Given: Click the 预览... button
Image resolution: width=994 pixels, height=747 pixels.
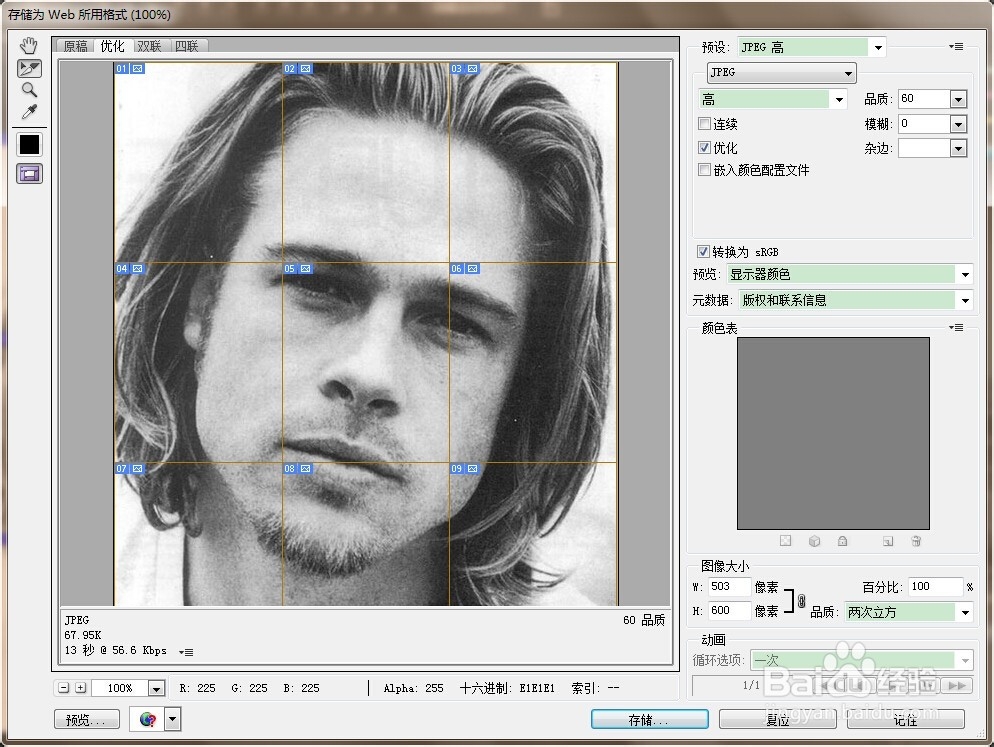Looking at the screenshot, I should (87, 720).
